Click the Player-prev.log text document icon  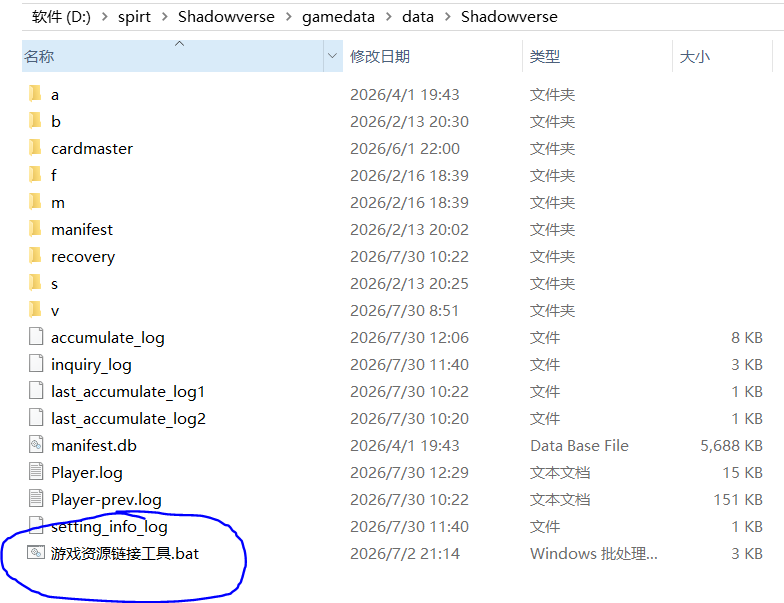tap(36, 498)
